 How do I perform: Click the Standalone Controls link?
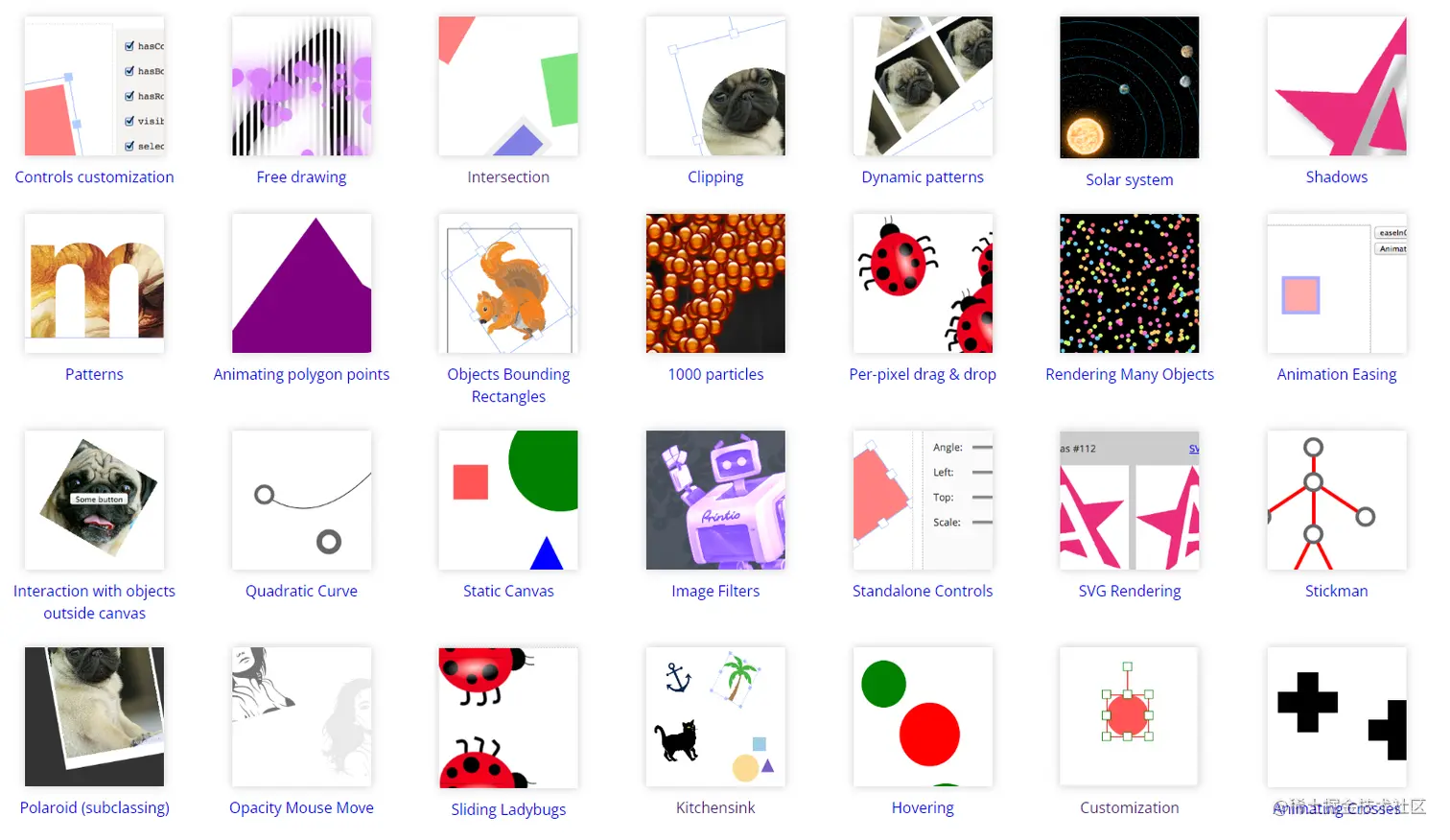pyautogui.click(x=923, y=592)
